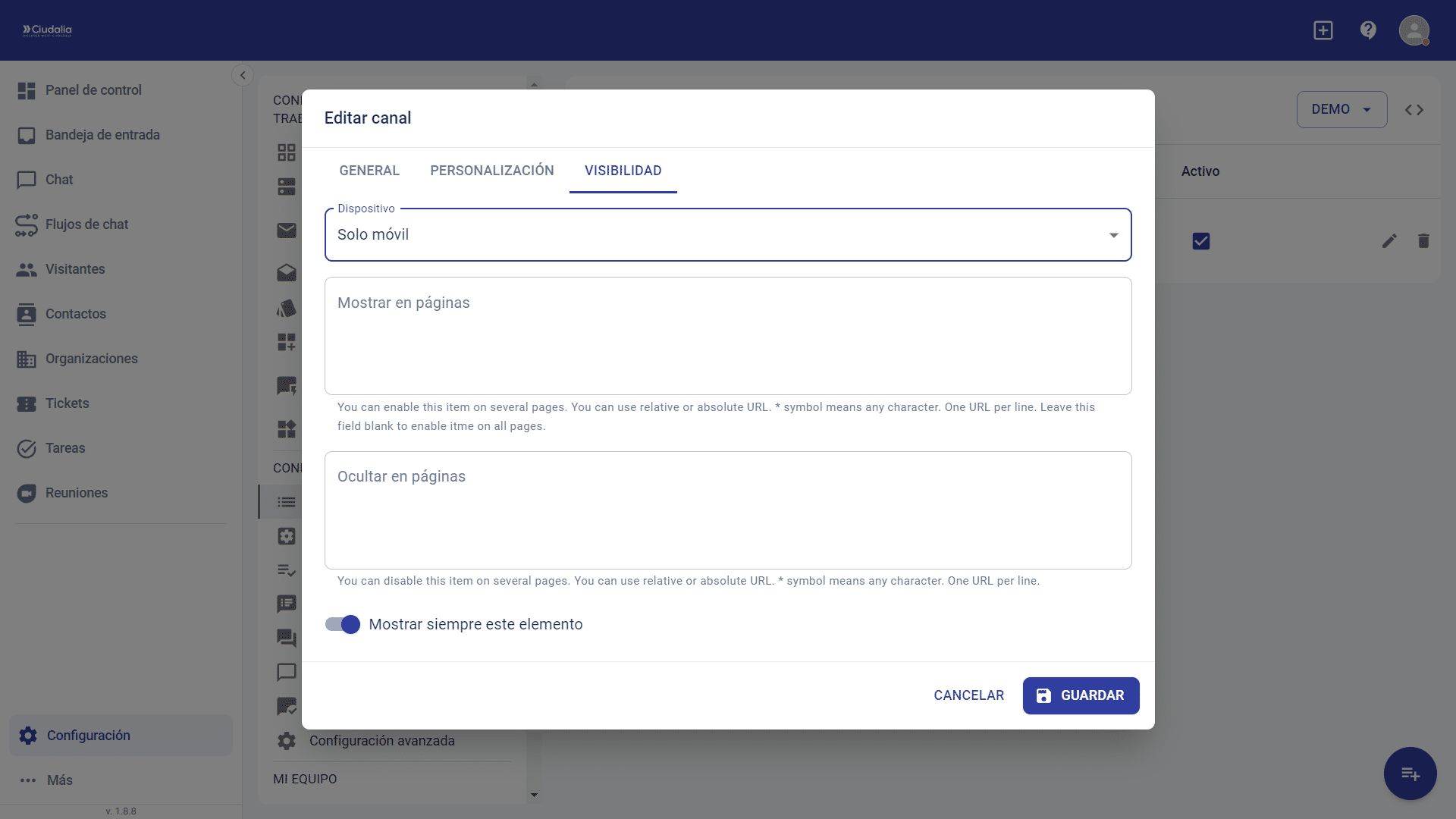Screen dimensions: 1456x819
Task: Collapse the sidebar with chevron button
Action: tap(243, 75)
